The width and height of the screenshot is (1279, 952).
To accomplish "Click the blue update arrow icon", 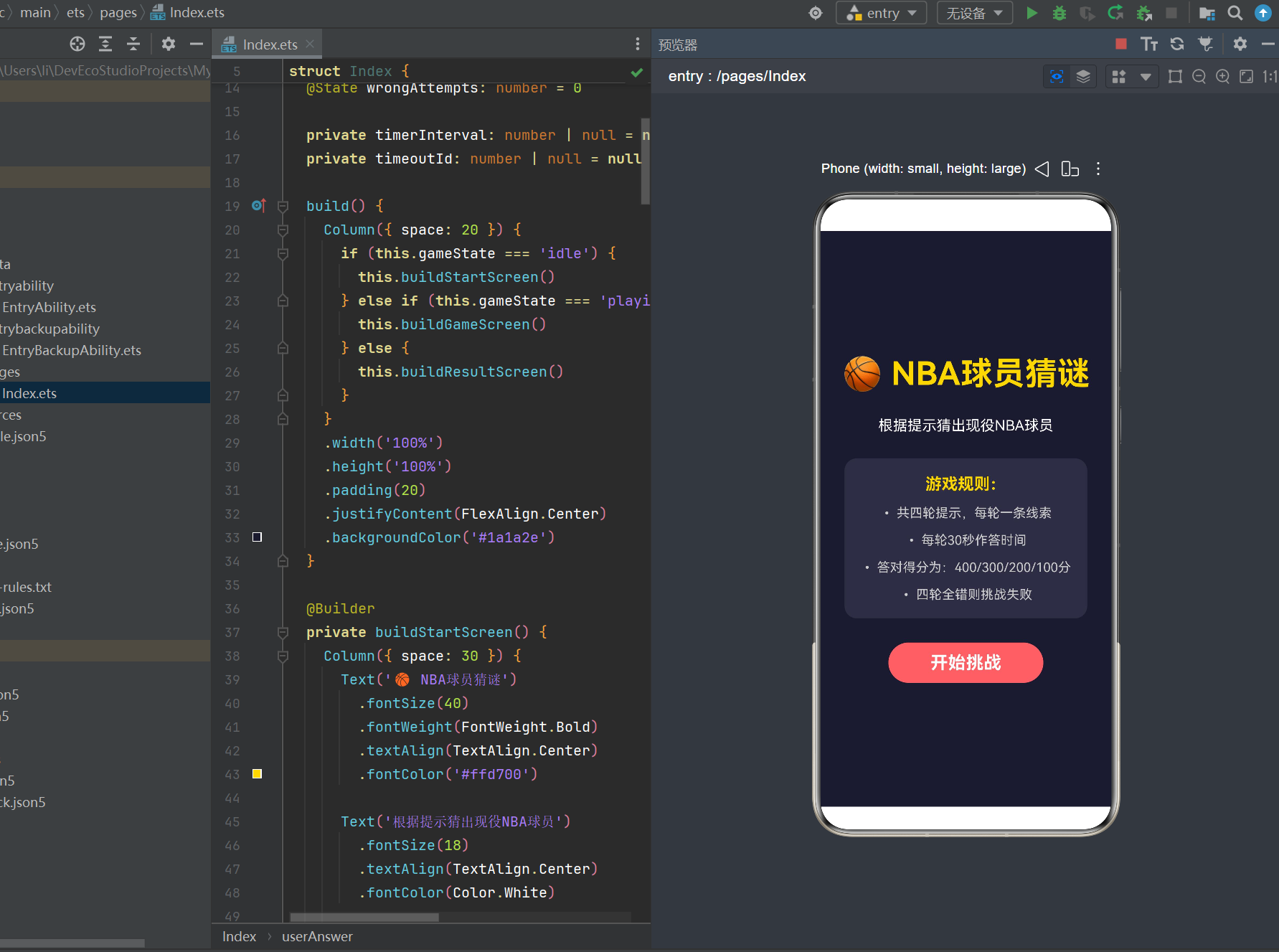I will pos(1263,13).
